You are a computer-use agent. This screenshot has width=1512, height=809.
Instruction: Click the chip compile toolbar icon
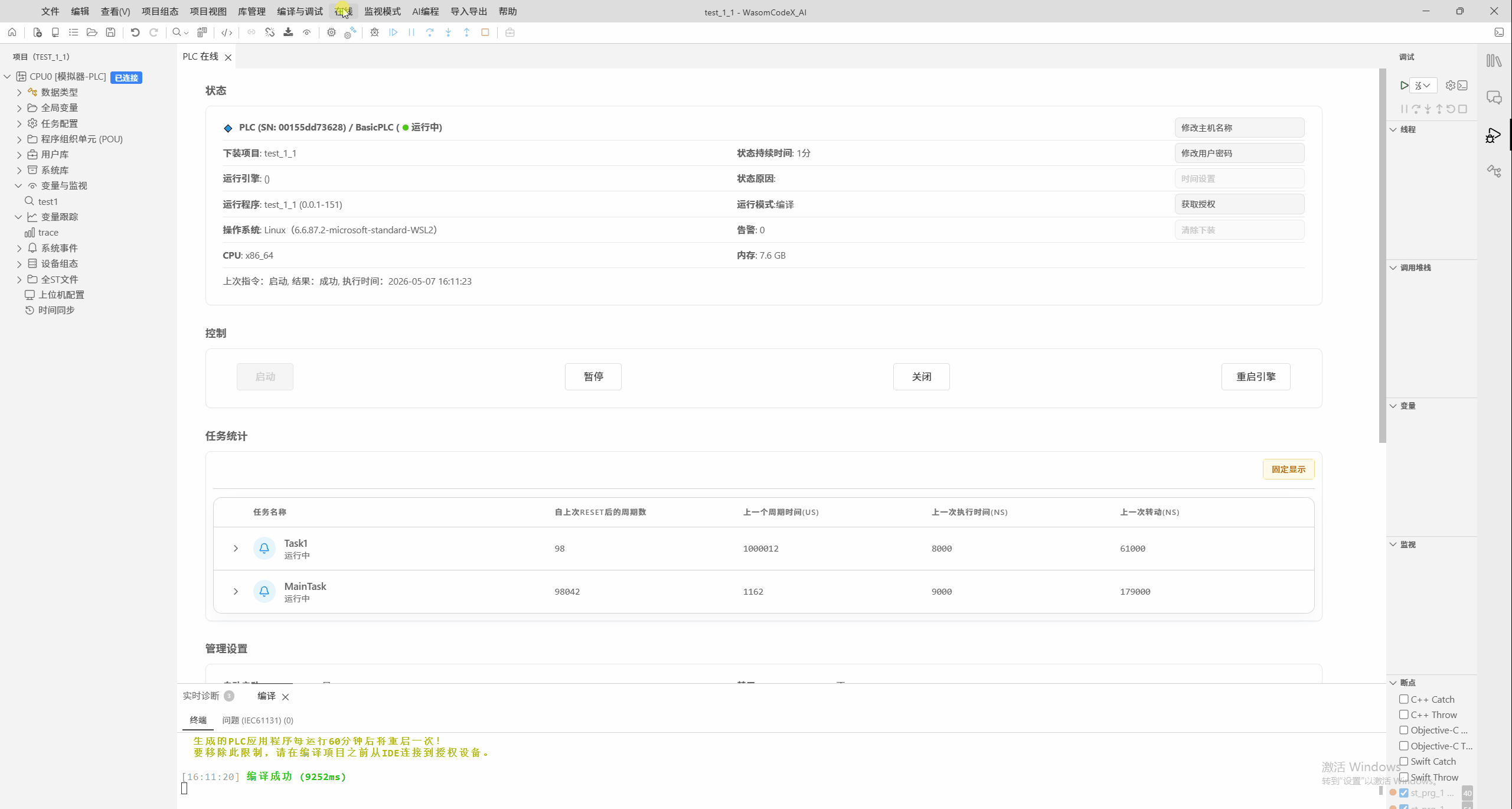(331, 32)
